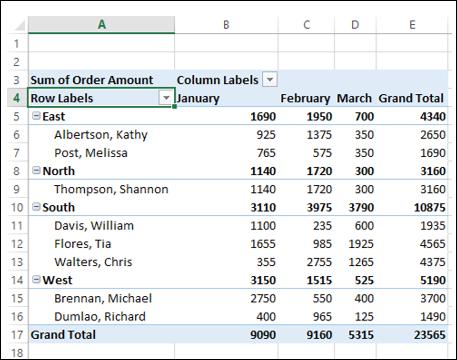This screenshot has width=457, height=360.
Task: Collapse the West region group
Action: (36, 279)
